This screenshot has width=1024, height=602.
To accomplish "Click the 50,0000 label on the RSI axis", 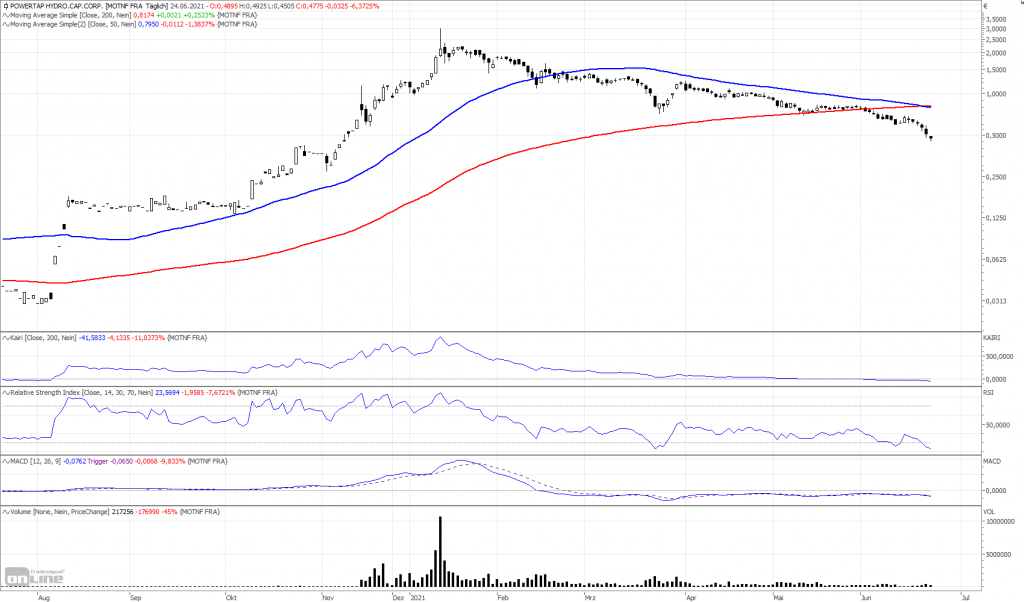I will (998, 425).
